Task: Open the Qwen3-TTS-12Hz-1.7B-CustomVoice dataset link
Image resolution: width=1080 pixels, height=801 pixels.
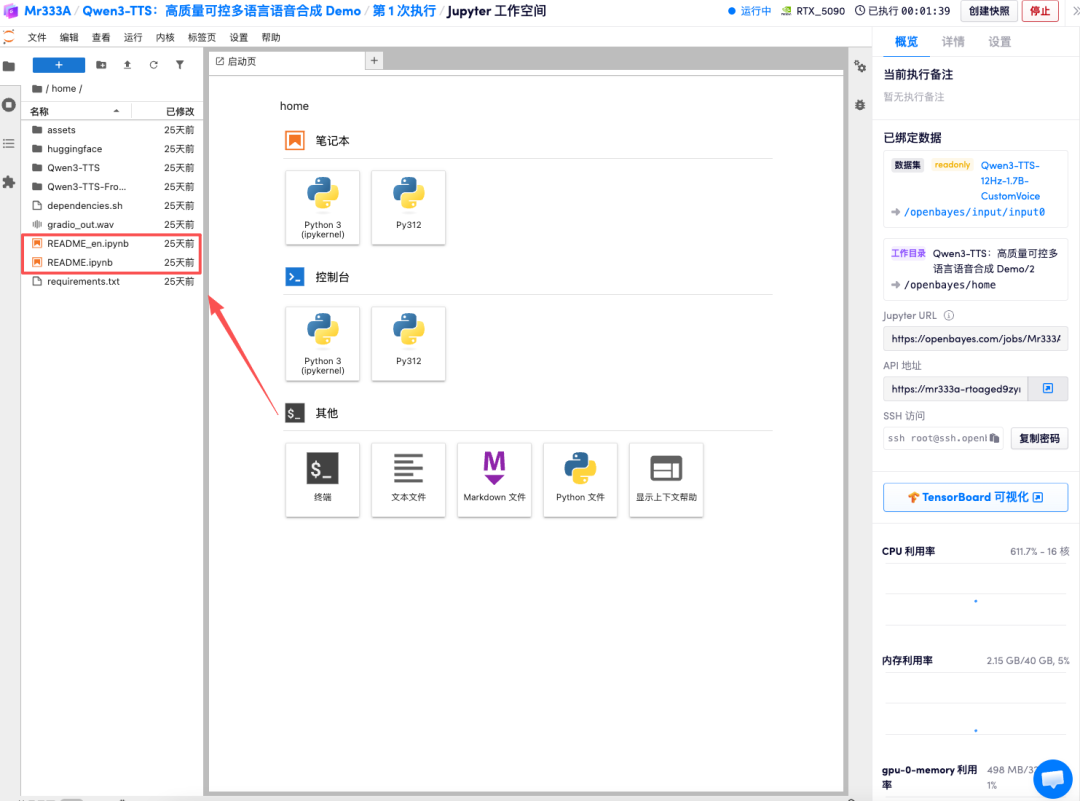Action: click(x=1010, y=180)
